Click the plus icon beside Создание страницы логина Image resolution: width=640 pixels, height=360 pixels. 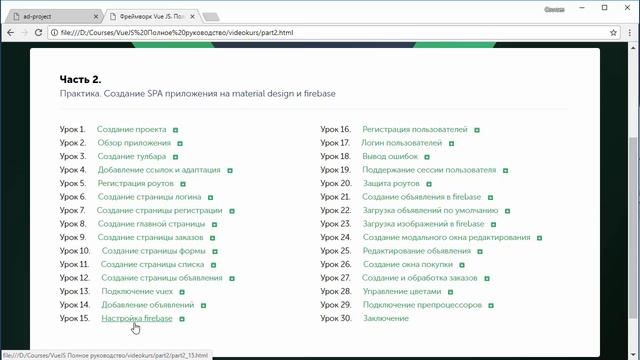[x=211, y=198]
